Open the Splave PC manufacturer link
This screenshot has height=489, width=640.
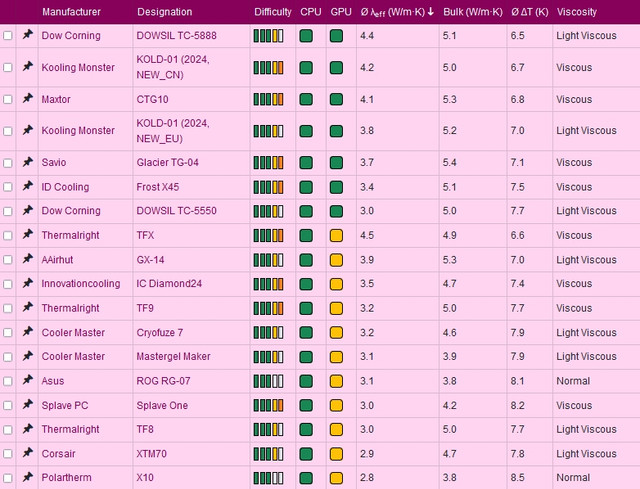[65, 405]
